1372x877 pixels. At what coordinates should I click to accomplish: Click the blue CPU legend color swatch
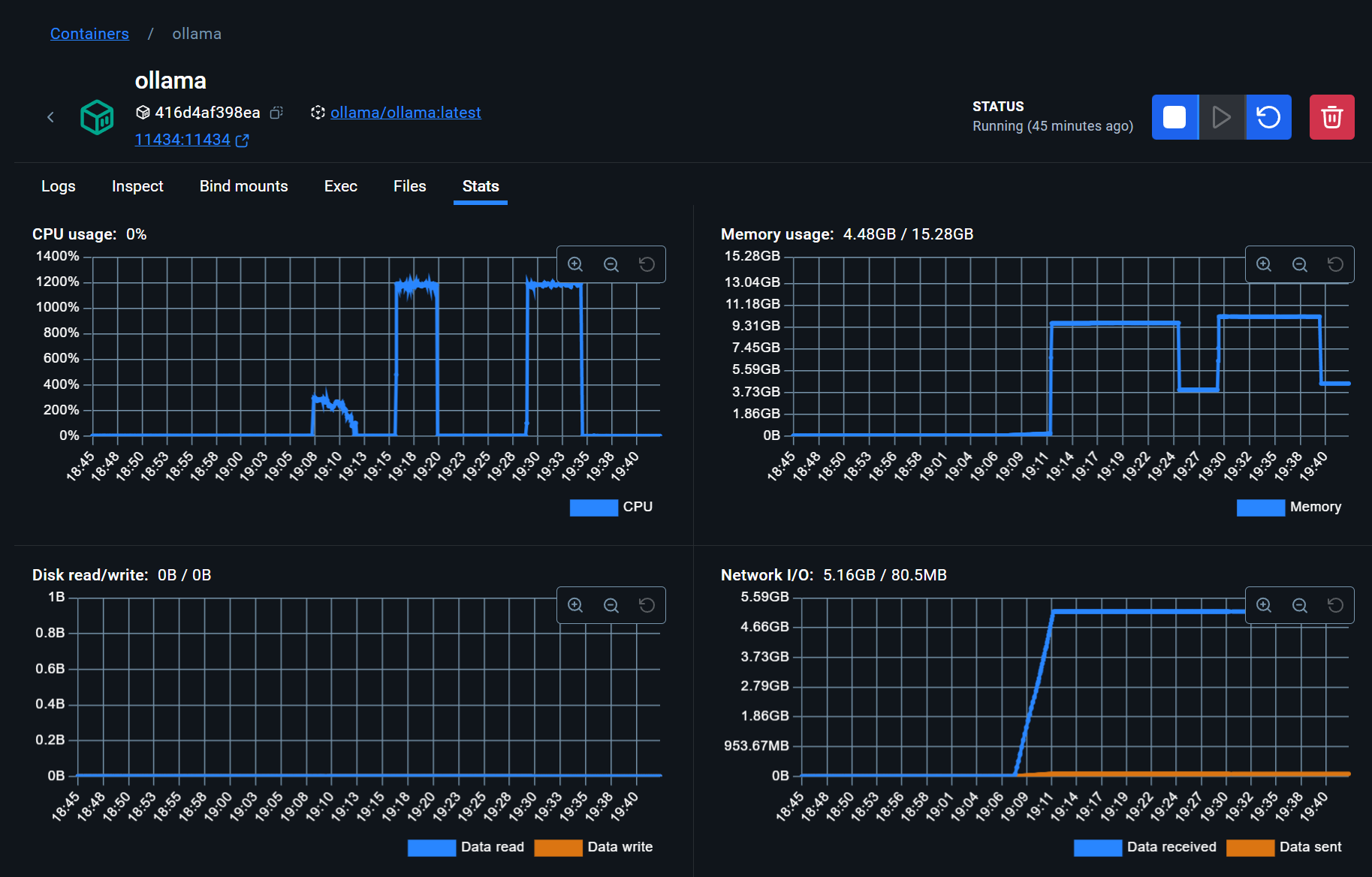pos(594,508)
